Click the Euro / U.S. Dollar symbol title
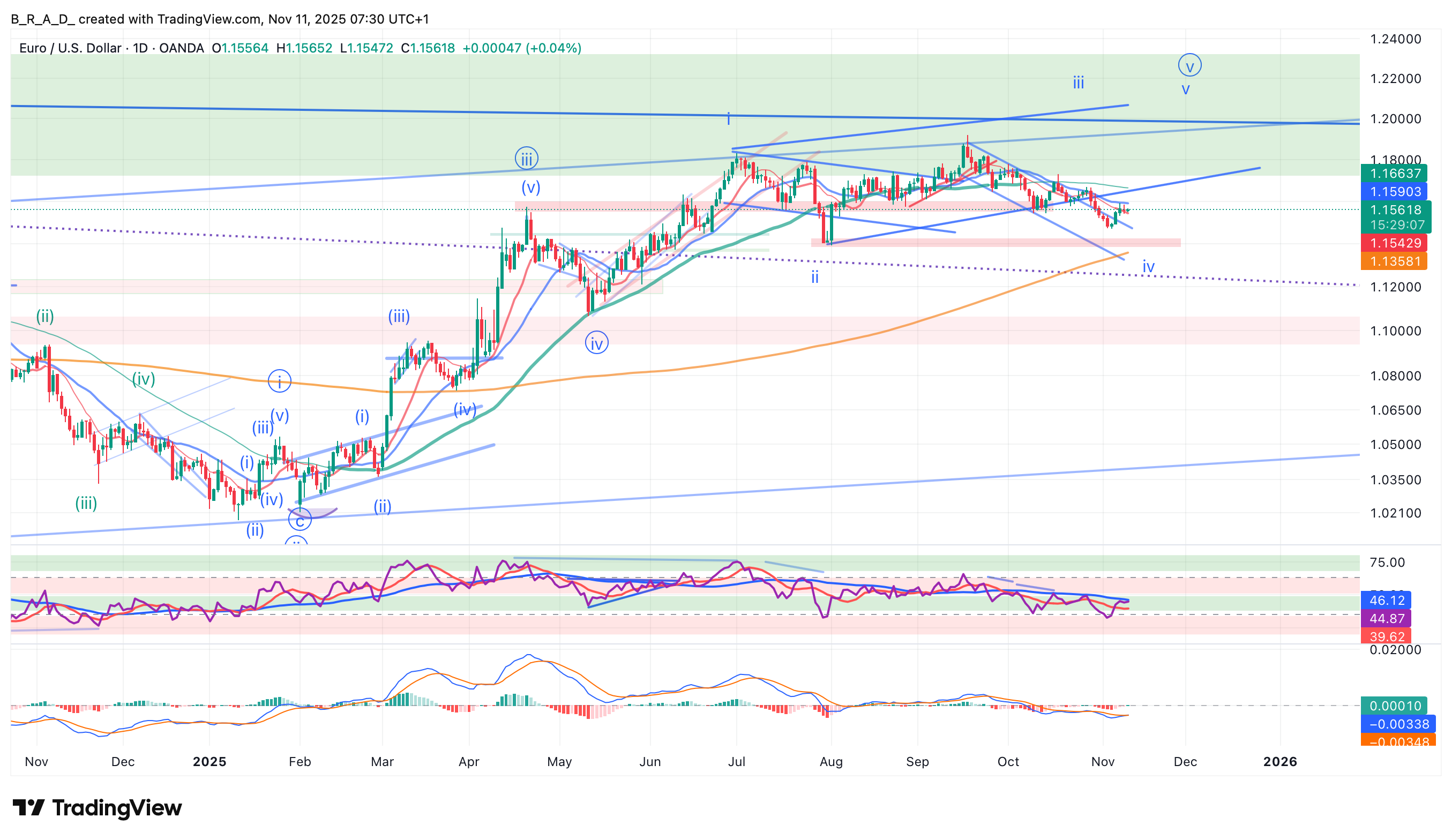This screenshot has width=1452, height=840. coord(70,48)
